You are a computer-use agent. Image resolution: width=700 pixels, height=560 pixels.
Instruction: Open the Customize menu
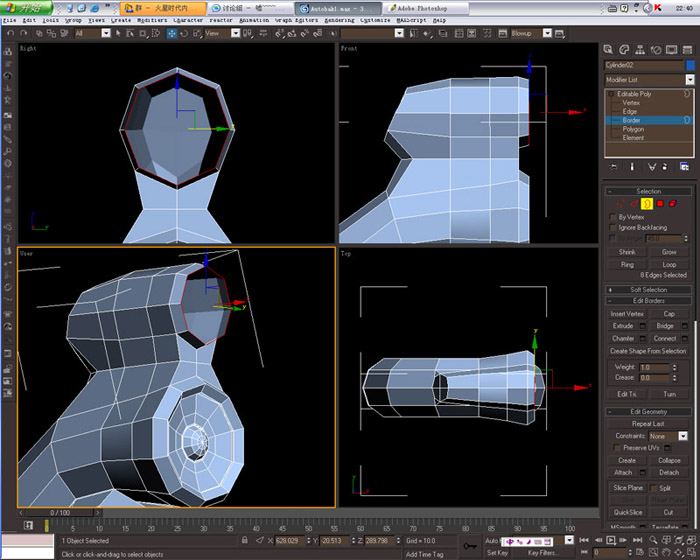tap(375, 20)
